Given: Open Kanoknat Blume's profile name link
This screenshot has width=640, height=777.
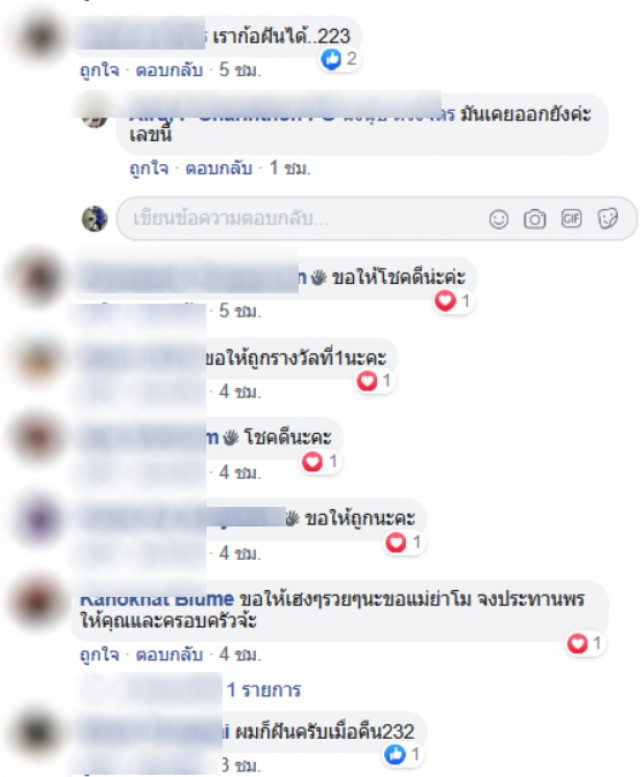Looking at the screenshot, I should [x=157, y=599].
